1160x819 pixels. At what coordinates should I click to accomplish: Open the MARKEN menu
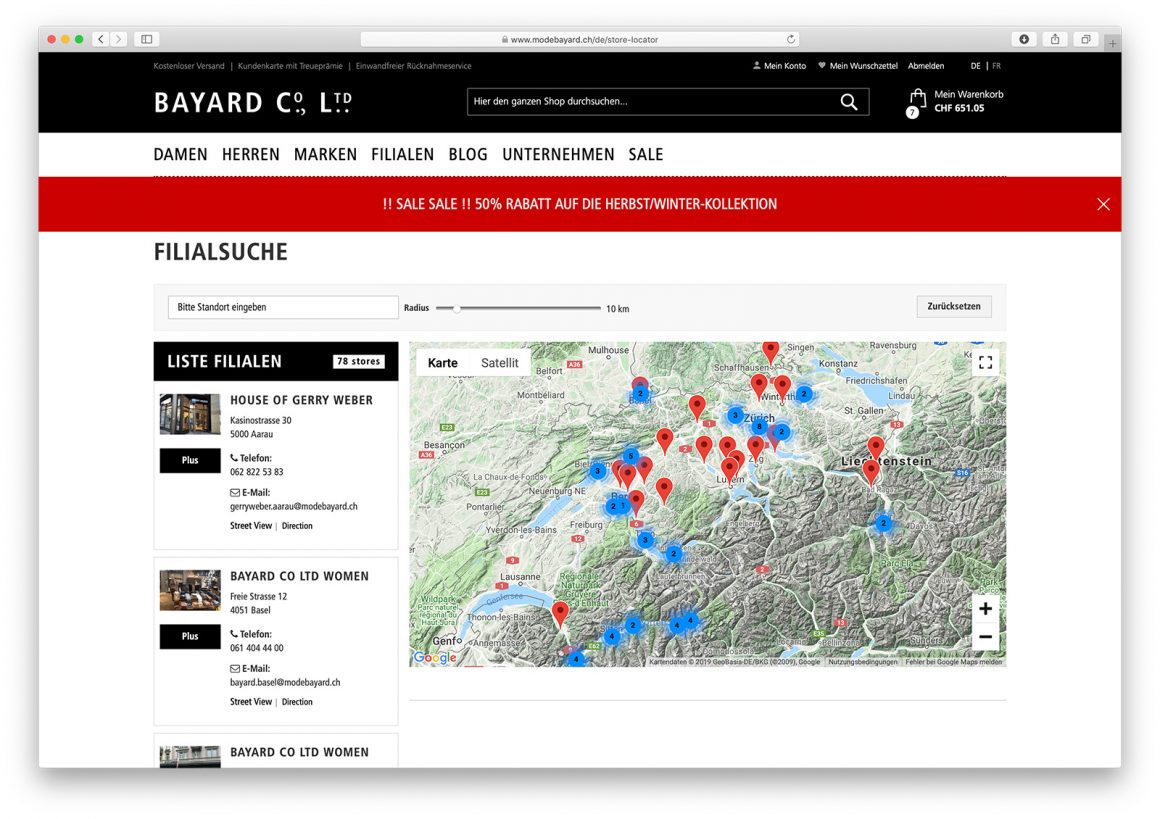coord(326,155)
